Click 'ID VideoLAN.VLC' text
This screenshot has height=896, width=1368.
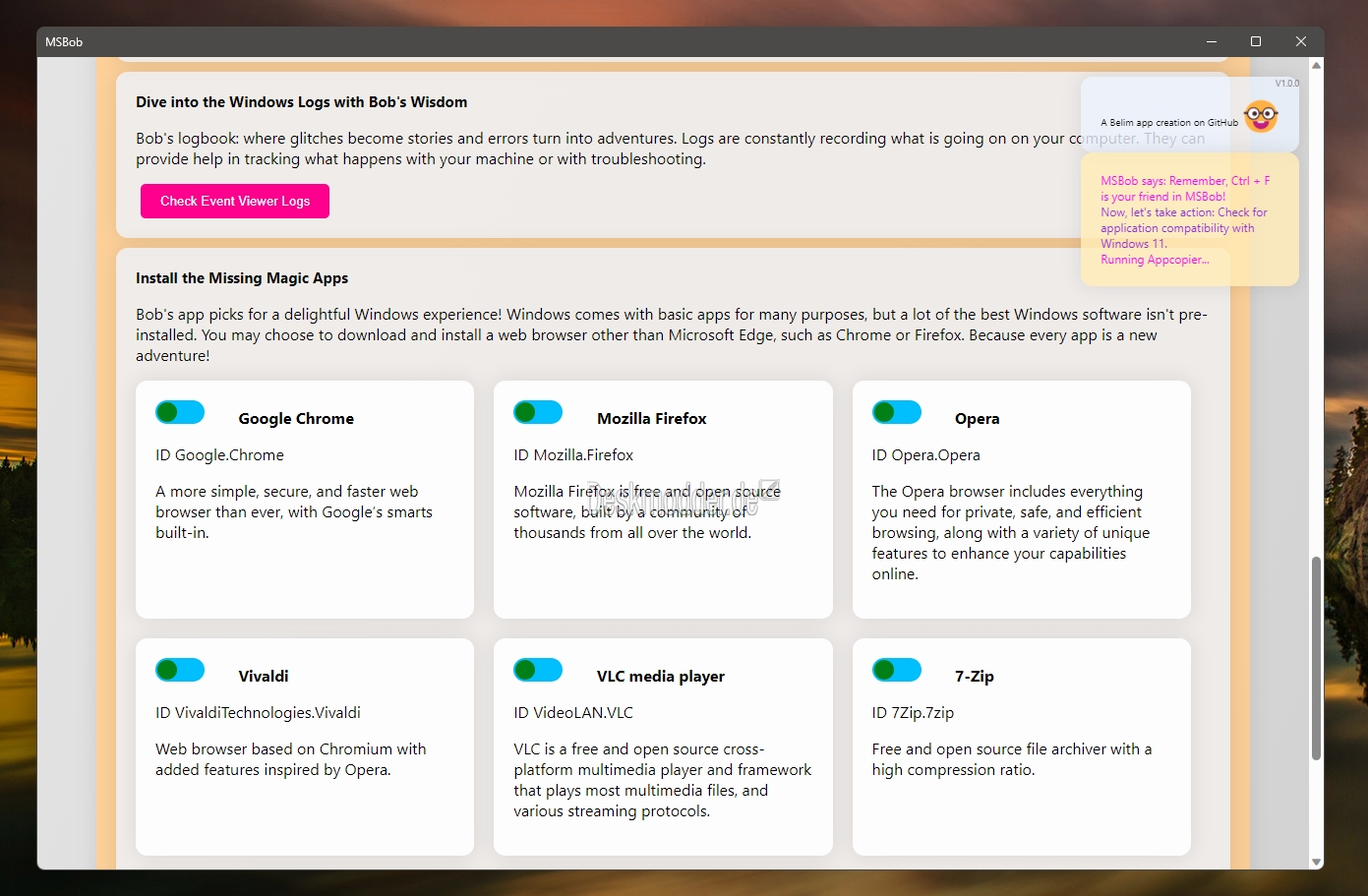pyautogui.click(x=573, y=713)
